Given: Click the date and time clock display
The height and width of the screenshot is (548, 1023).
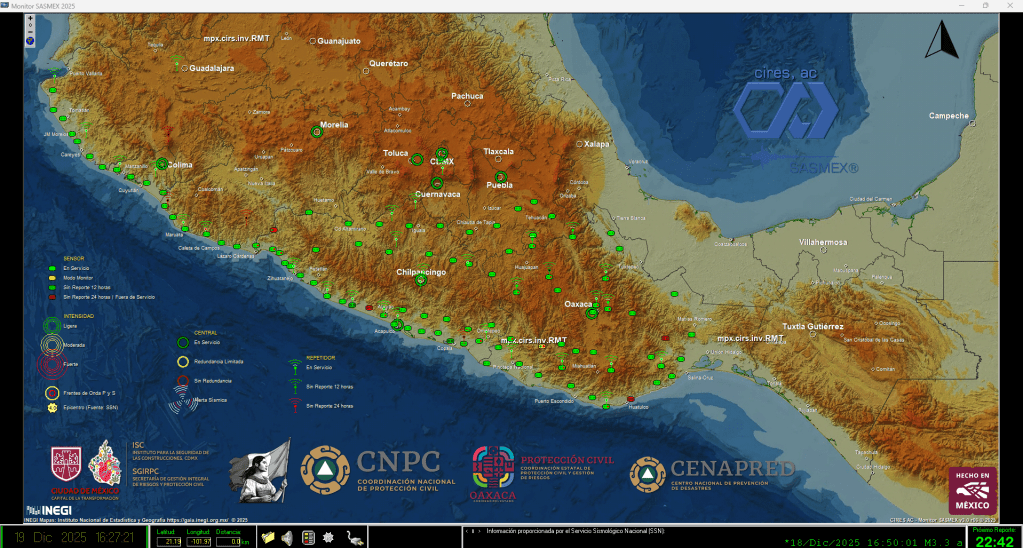Looking at the screenshot, I should [75, 537].
